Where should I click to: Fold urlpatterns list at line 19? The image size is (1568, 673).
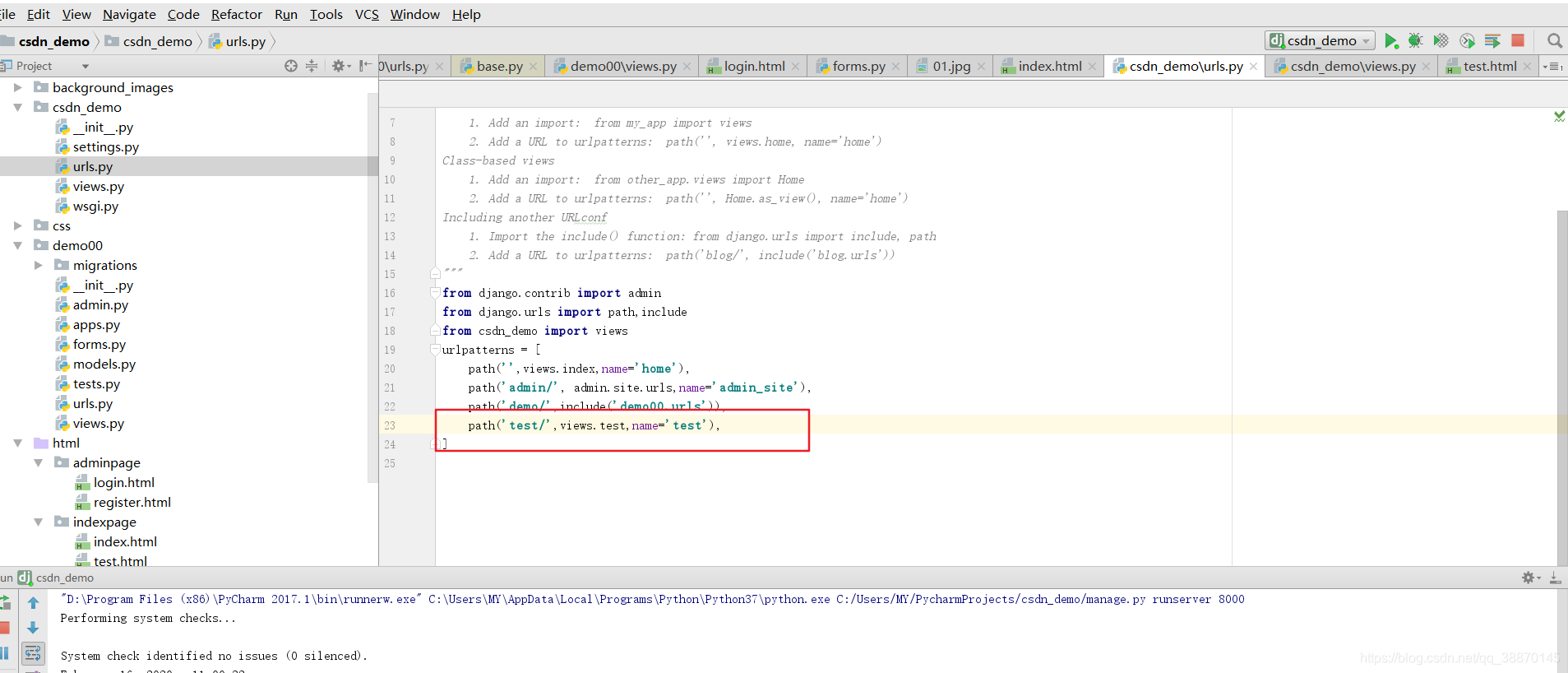(435, 349)
